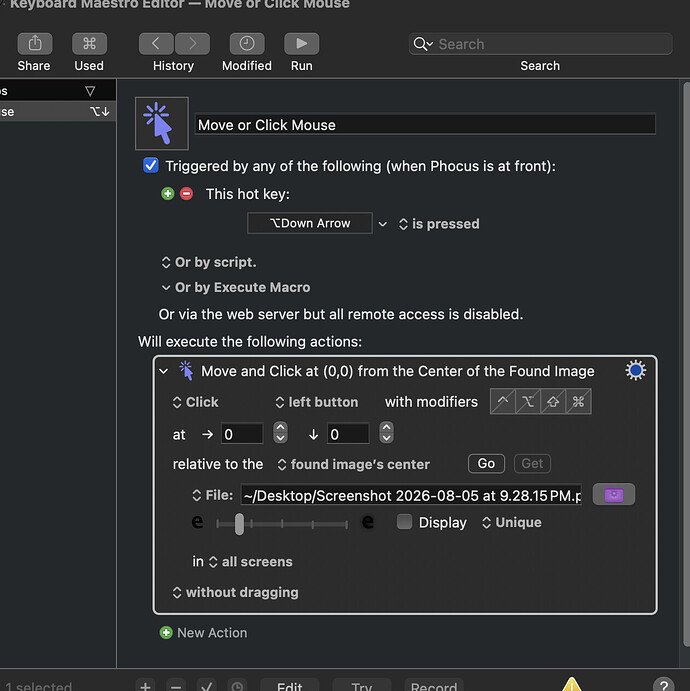Open the File source popup

212,495
